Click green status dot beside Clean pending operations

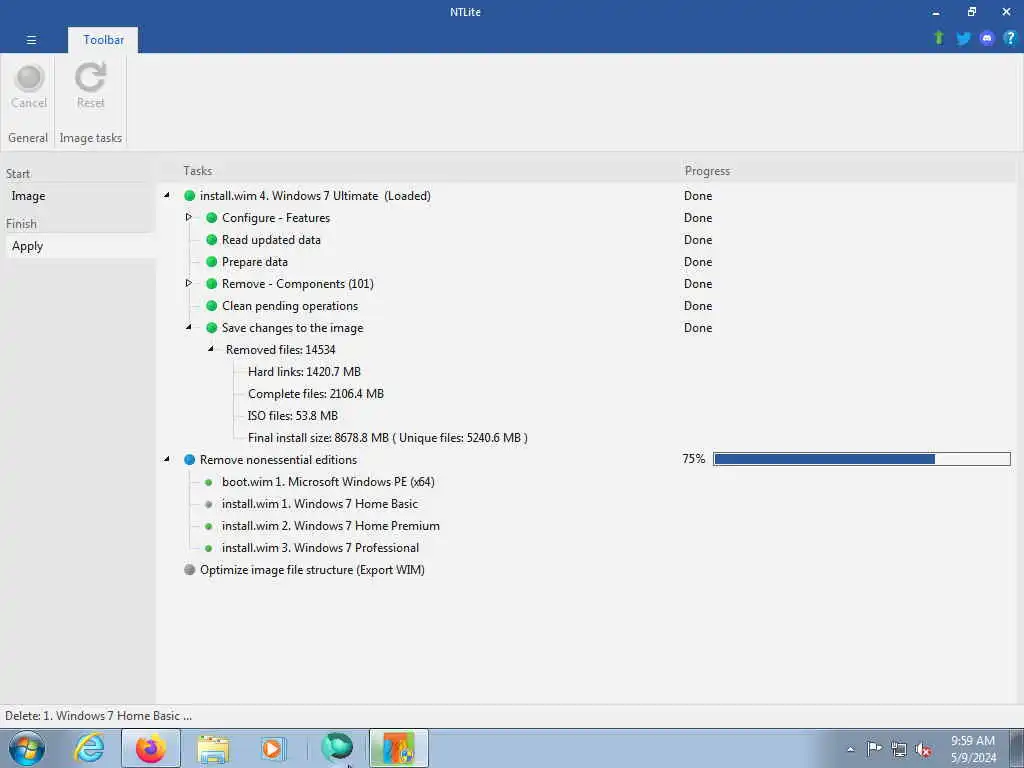[212, 306]
